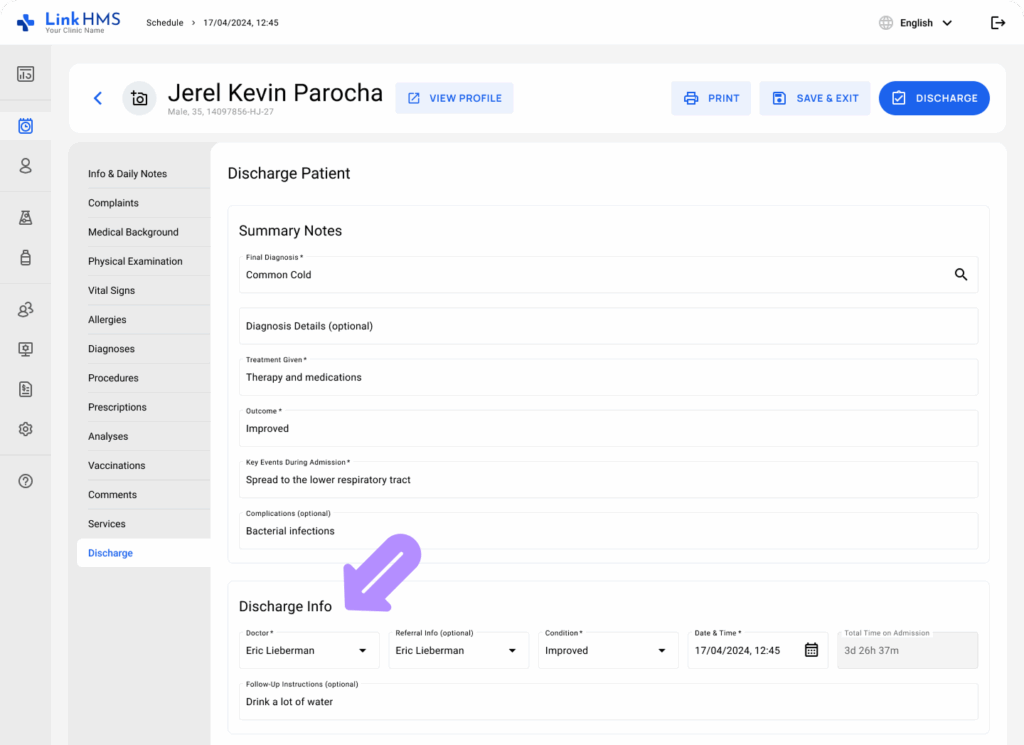This screenshot has width=1024, height=745.
Task: Open the English language dropdown
Action: (x=916, y=23)
